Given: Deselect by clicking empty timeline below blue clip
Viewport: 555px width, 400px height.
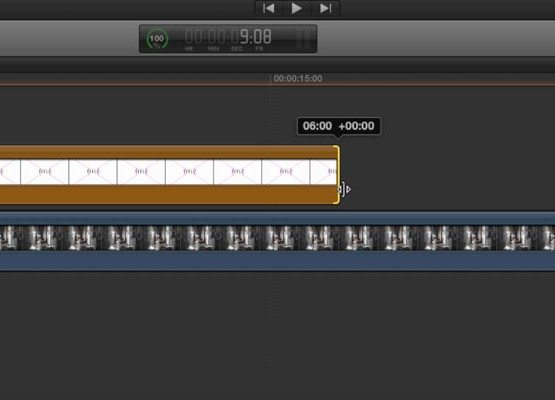Looking at the screenshot, I should (x=278, y=333).
